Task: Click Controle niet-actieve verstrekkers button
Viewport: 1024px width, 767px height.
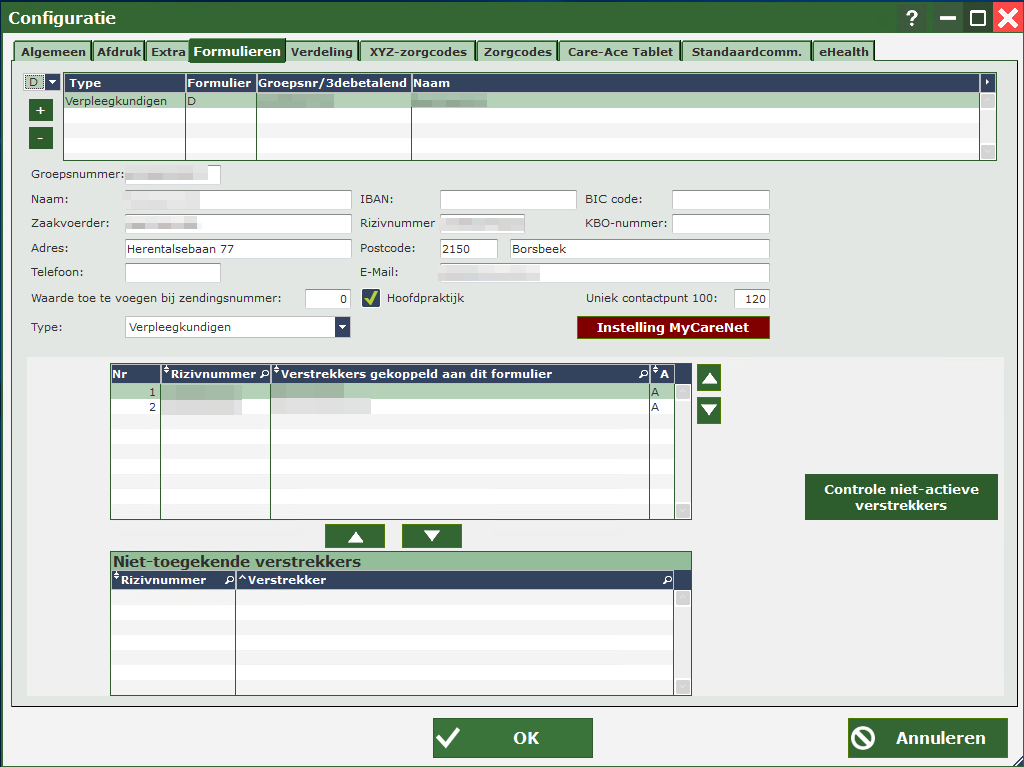Action: (901, 497)
